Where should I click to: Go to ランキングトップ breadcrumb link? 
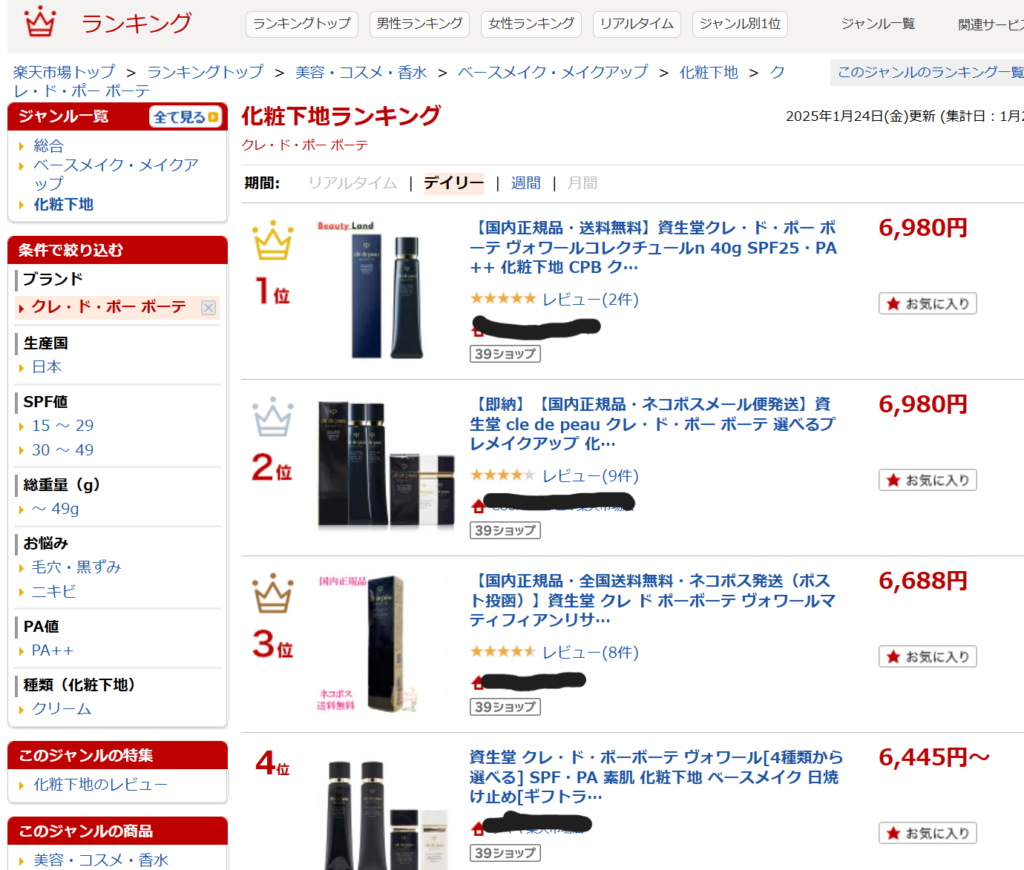[x=205, y=72]
